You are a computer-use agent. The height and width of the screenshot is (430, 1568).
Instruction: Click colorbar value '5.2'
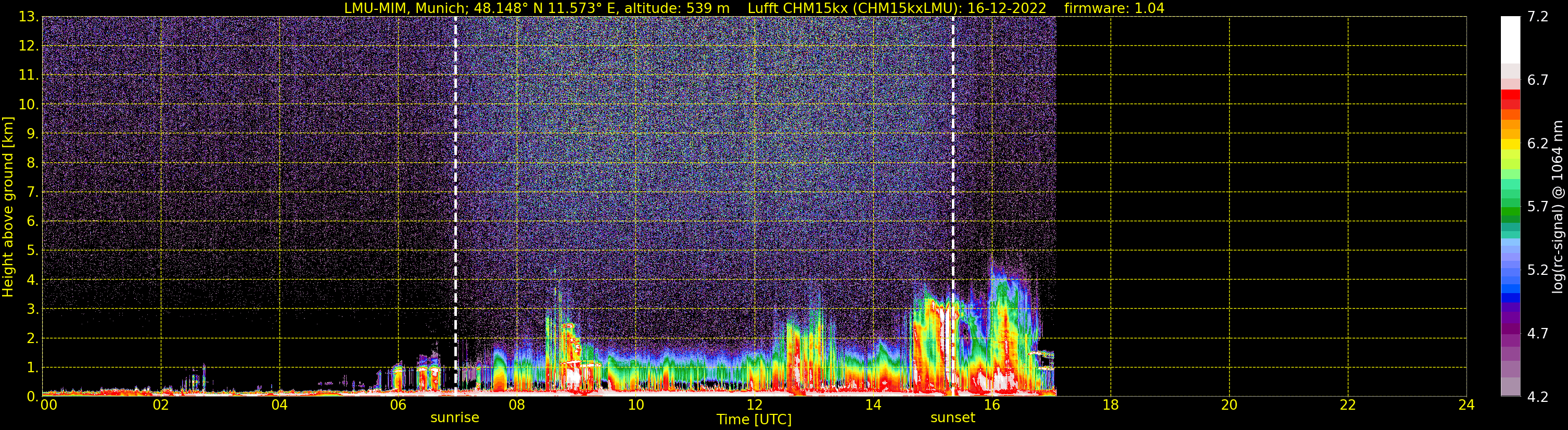tap(1538, 270)
